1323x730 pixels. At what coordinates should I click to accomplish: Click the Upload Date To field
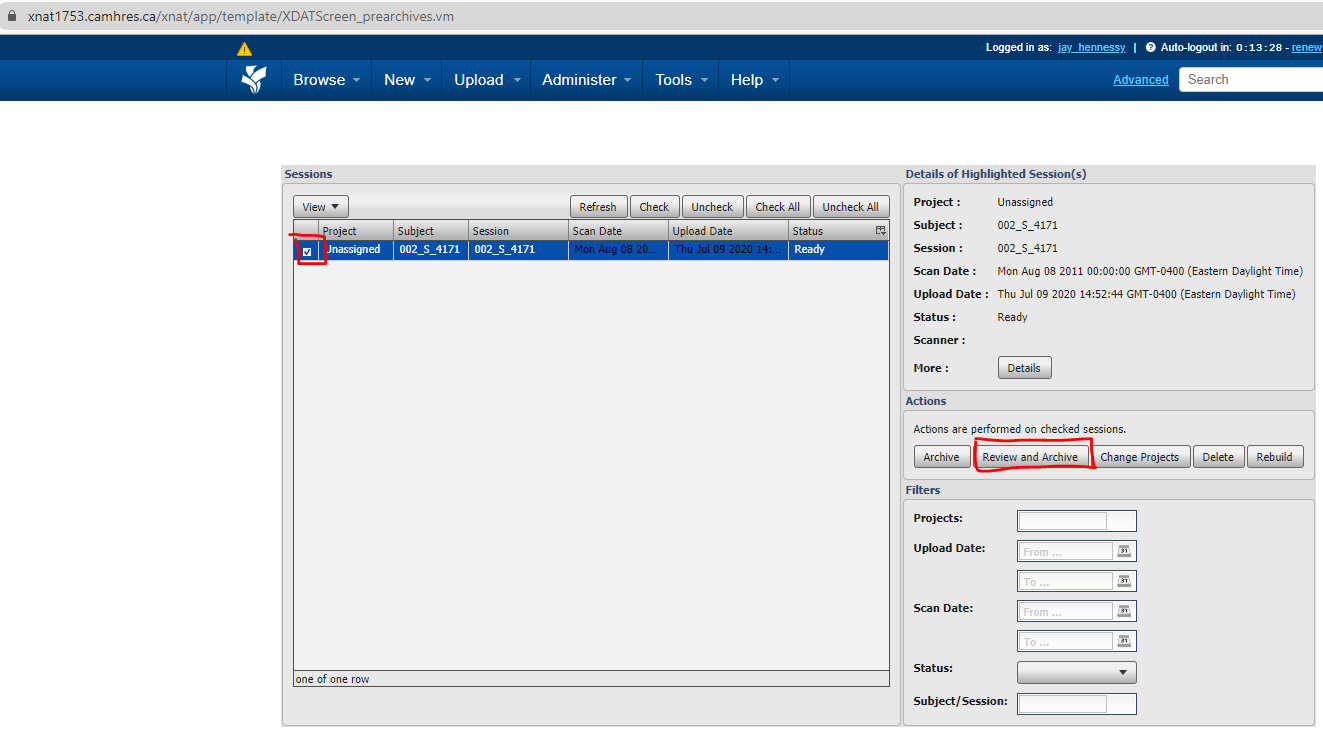[x=1066, y=581]
